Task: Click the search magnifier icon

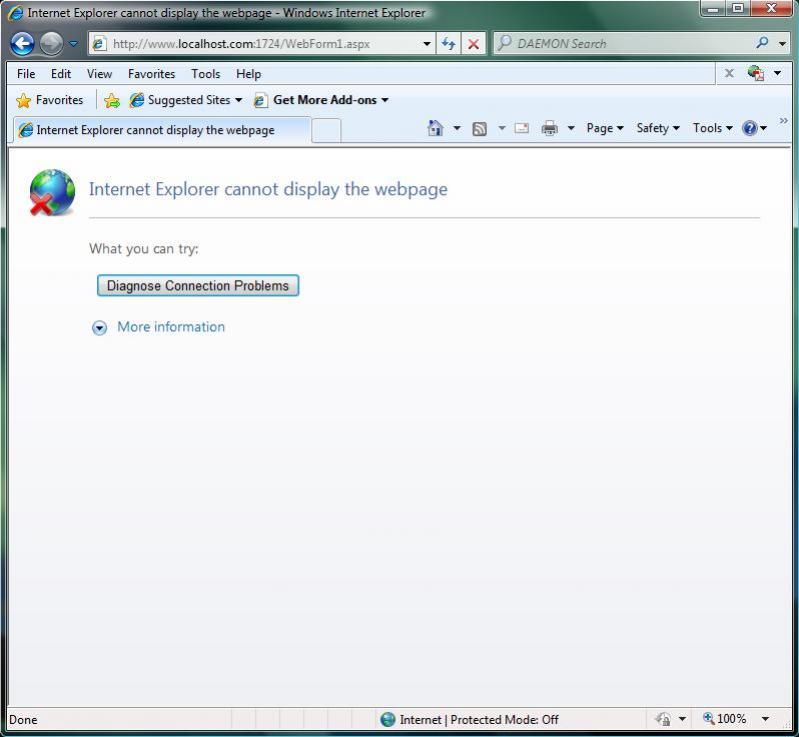Action: (762, 42)
